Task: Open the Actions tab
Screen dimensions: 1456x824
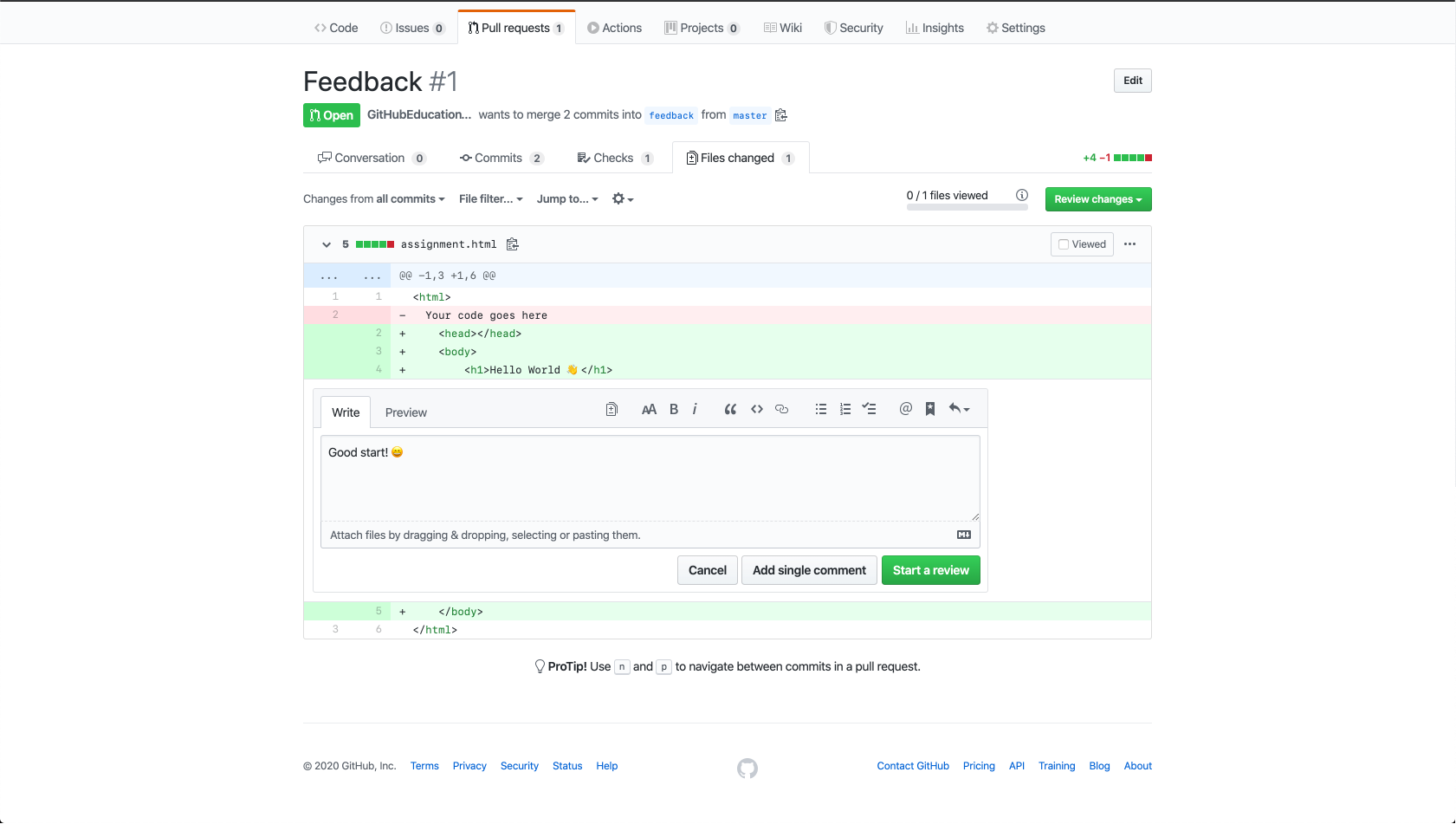Action: pyautogui.click(x=615, y=28)
